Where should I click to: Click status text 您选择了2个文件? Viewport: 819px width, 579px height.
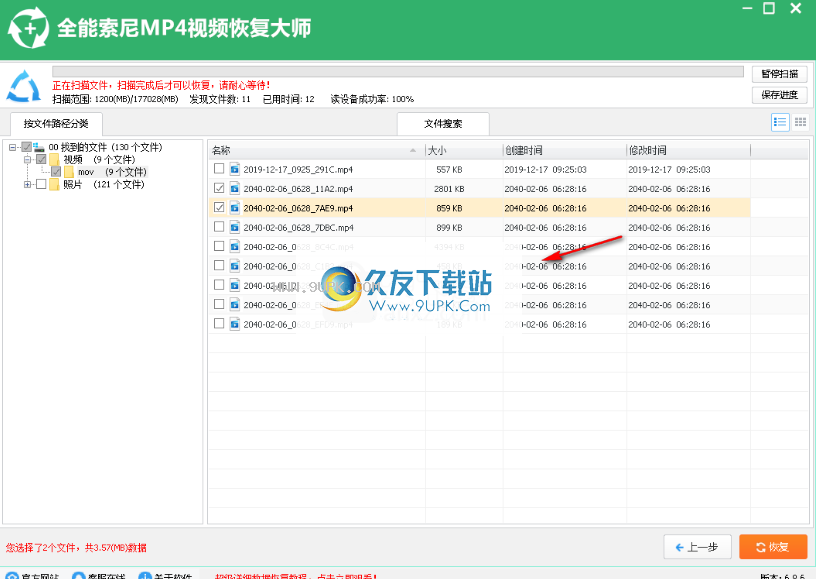pyautogui.click(x=76, y=547)
